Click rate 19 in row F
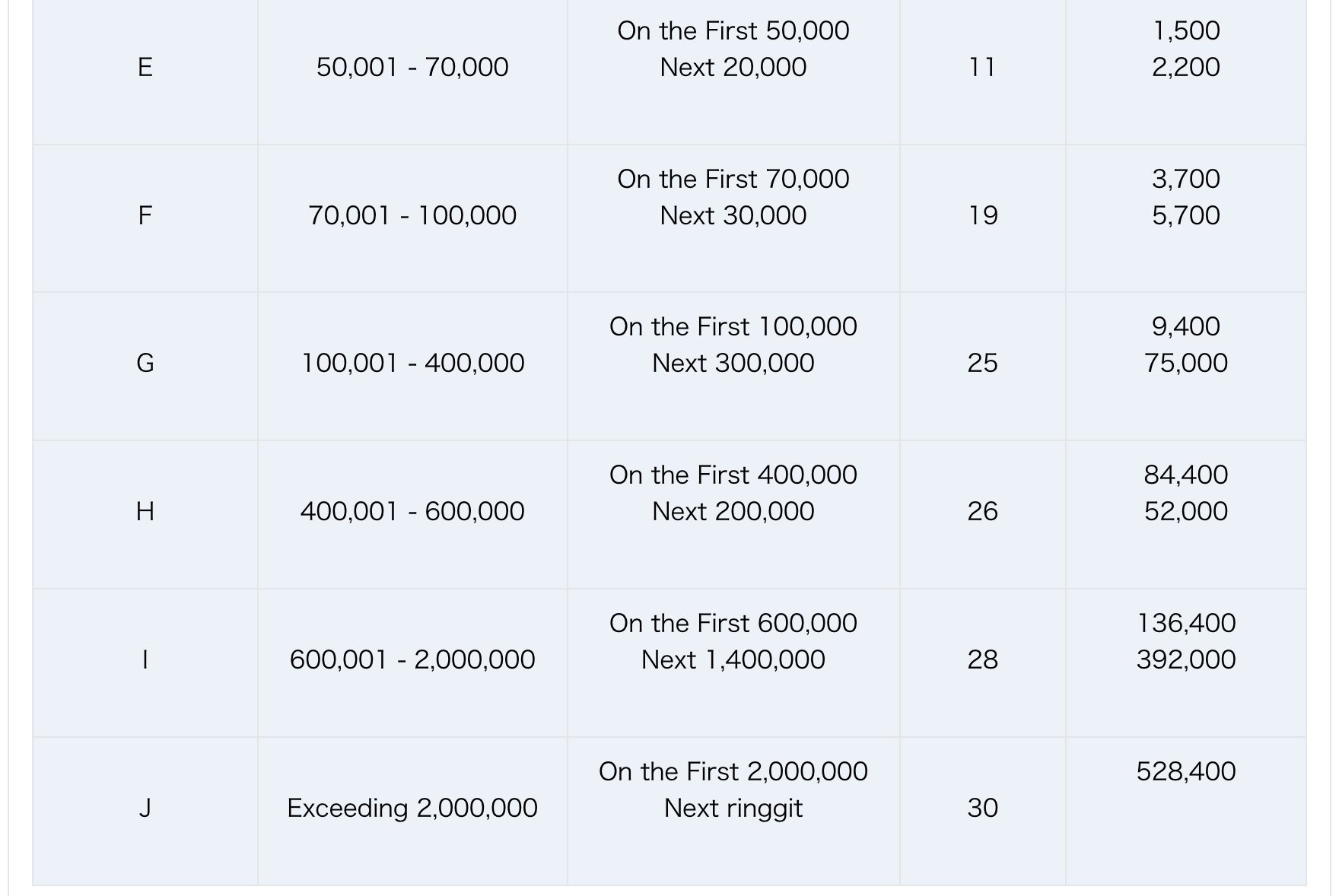The image size is (1339, 896). tap(982, 216)
